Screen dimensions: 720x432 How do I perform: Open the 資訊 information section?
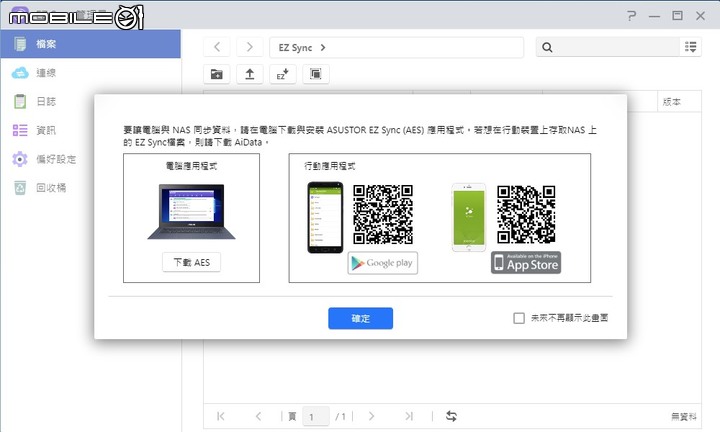pyautogui.click(x=46, y=130)
